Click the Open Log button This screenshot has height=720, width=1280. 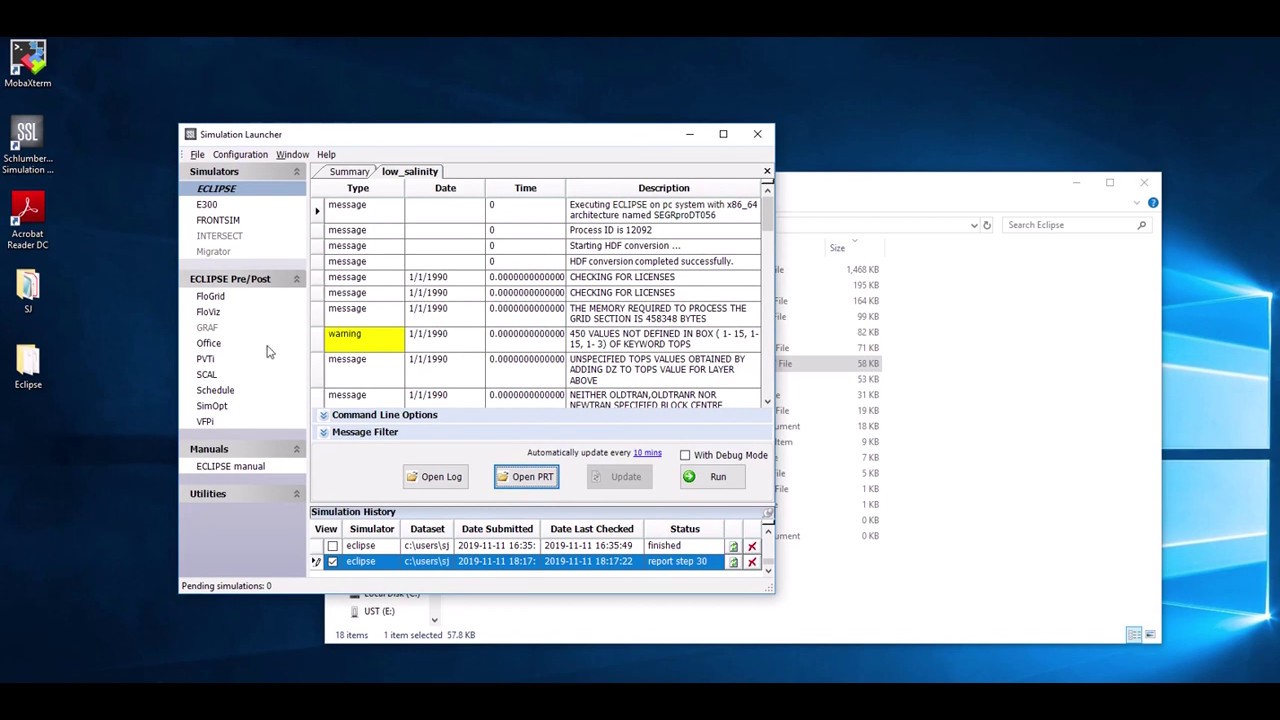click(x=435, y=477)
